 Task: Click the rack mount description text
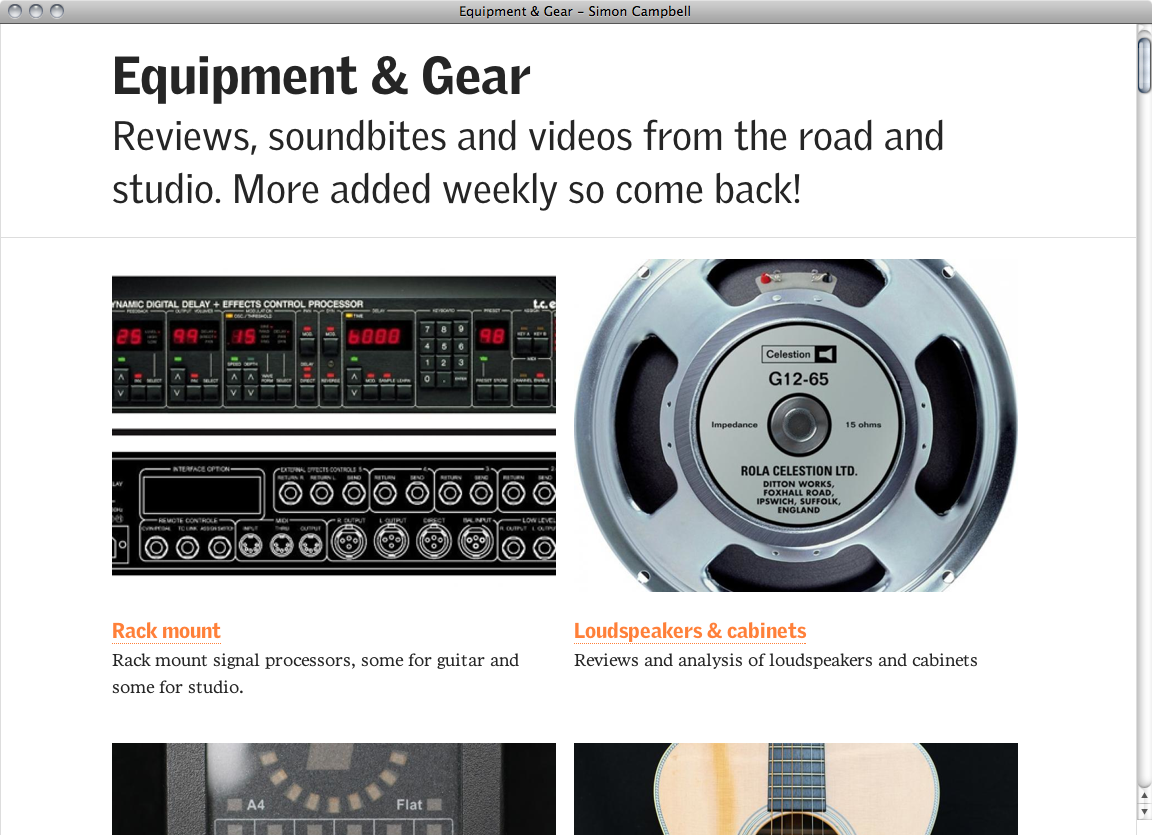coord(315,673)
